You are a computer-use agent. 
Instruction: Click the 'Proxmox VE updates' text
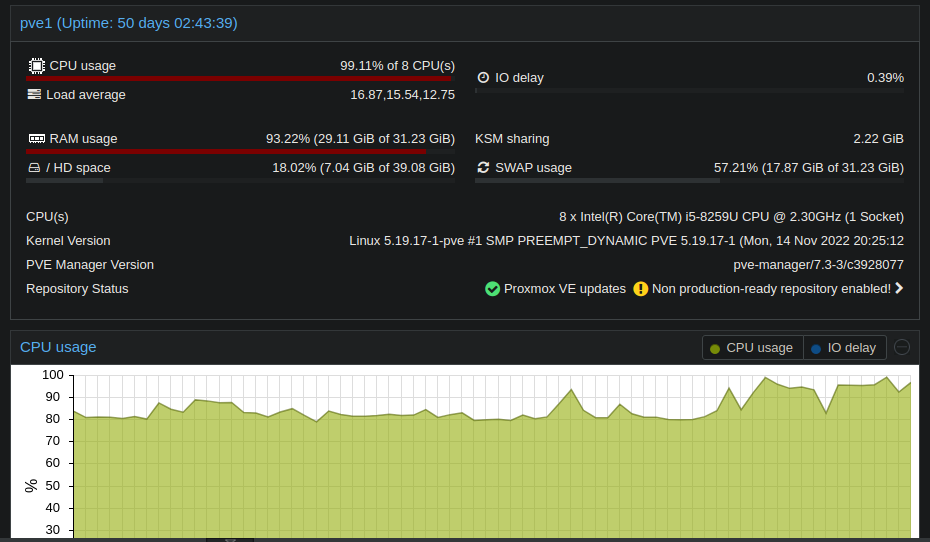click(x=565, y=289)
